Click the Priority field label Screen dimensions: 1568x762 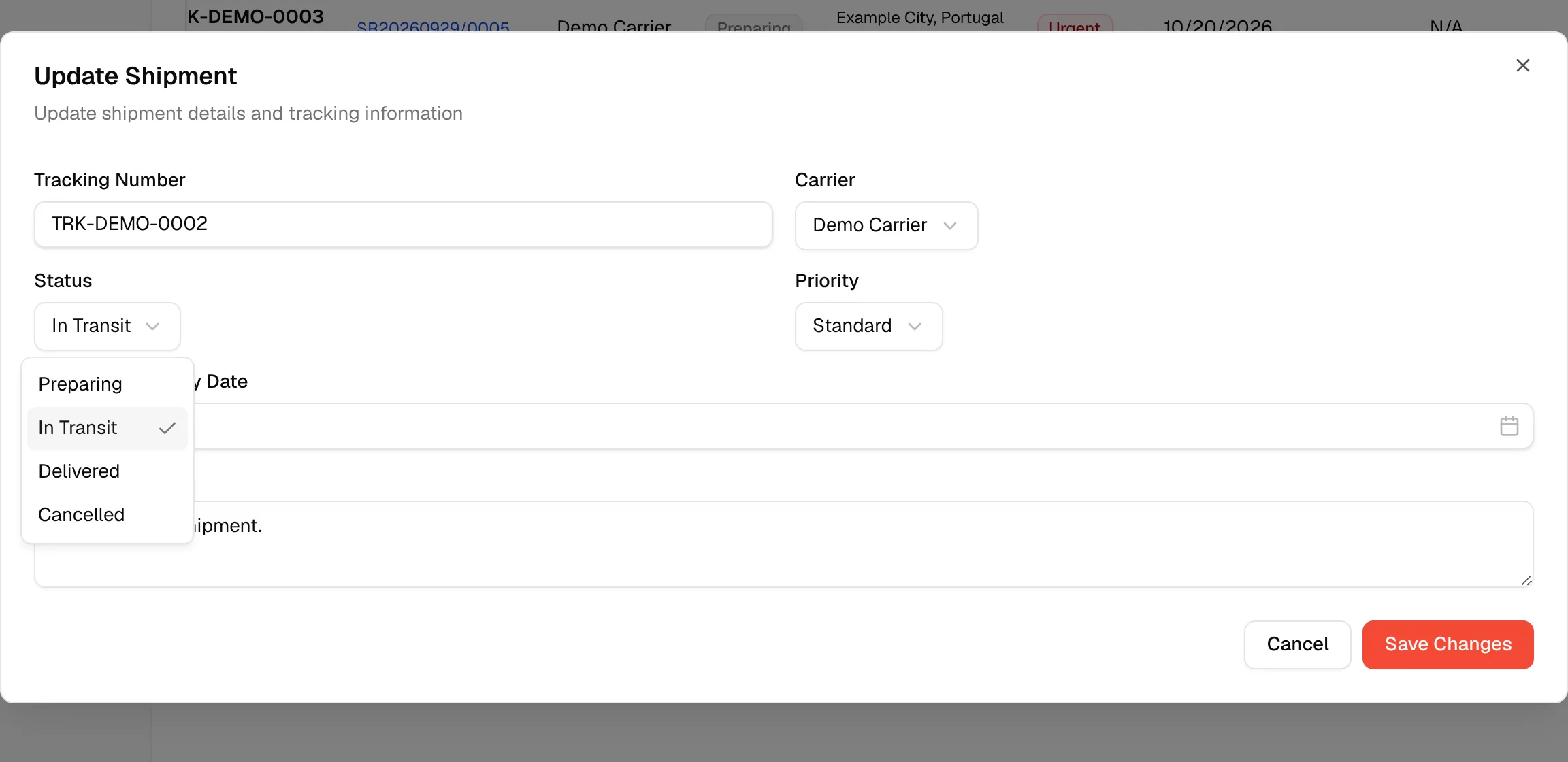coord(826,281)
